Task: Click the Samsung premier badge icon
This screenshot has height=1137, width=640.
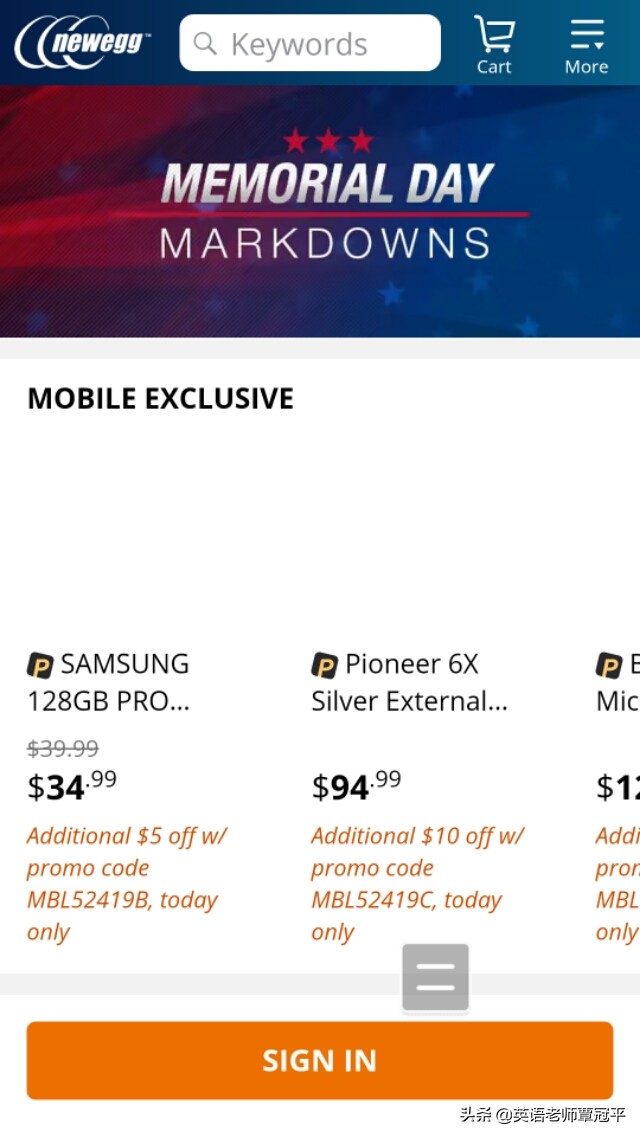Action: coord(40,665)
